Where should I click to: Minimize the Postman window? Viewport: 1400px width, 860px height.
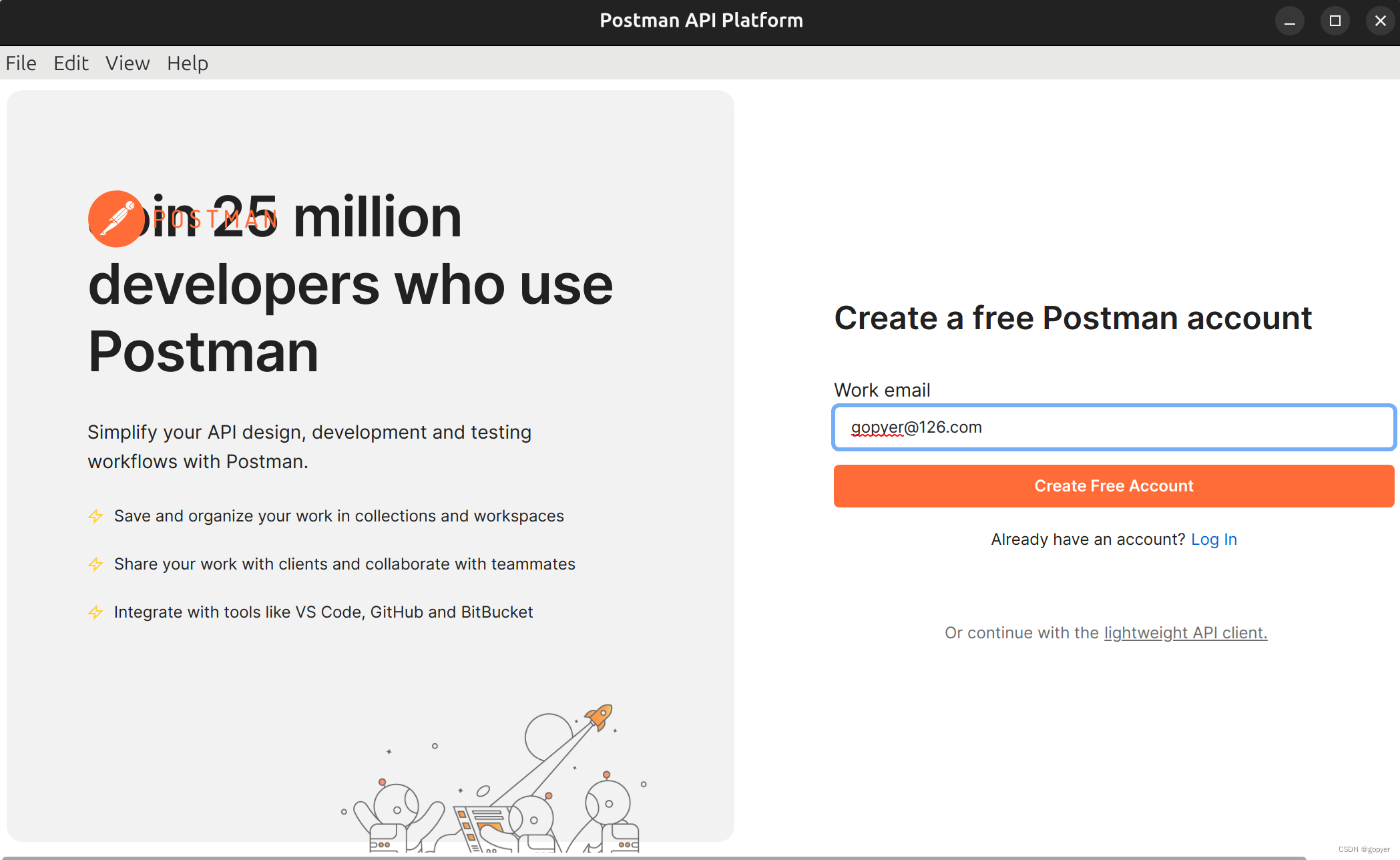1289,21
